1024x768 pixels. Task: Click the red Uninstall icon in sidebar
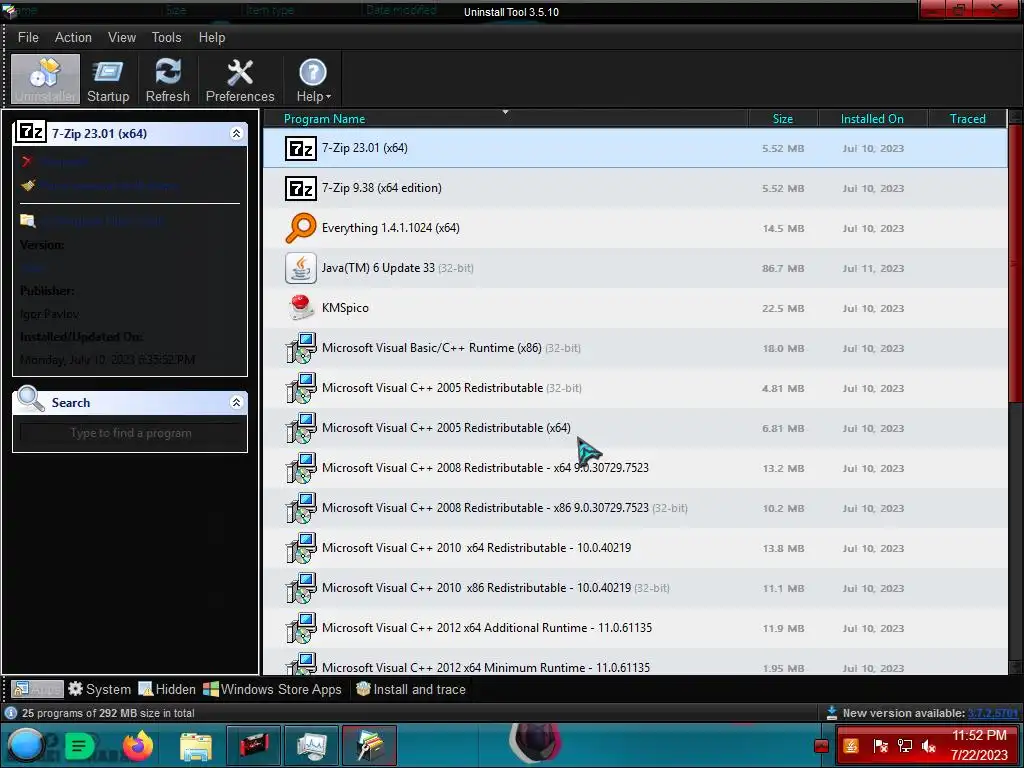click(x=27, y=161)
